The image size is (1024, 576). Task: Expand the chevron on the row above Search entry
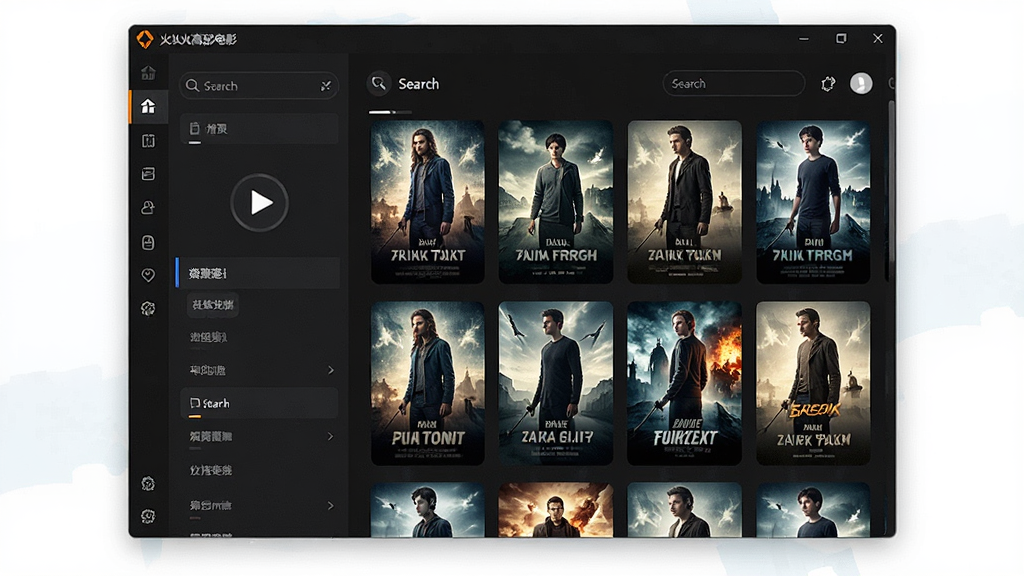tap(330, 370)
